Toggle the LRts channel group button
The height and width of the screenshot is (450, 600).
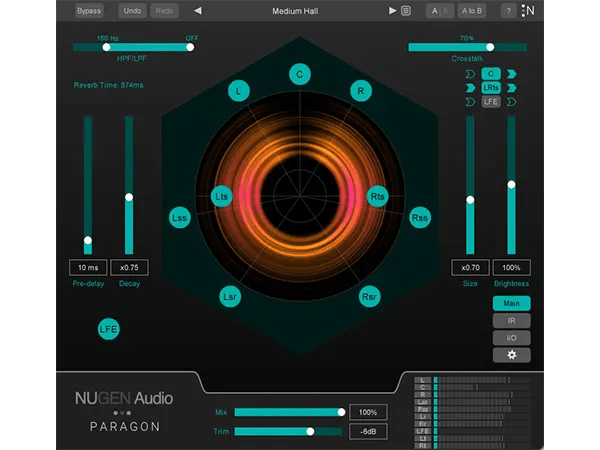491,88
